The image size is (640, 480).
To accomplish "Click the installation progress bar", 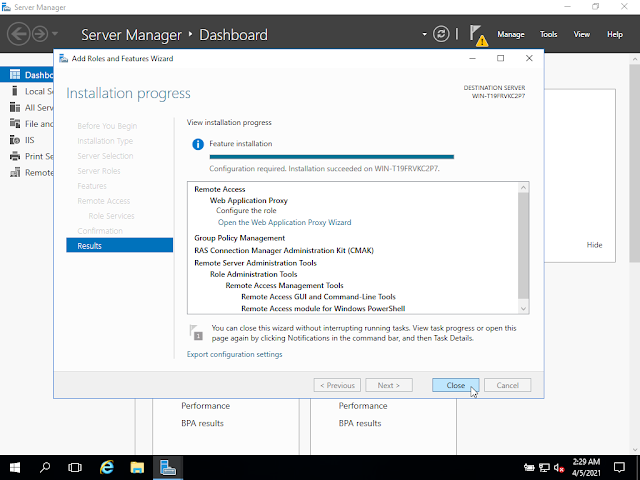I will [331, 157].
